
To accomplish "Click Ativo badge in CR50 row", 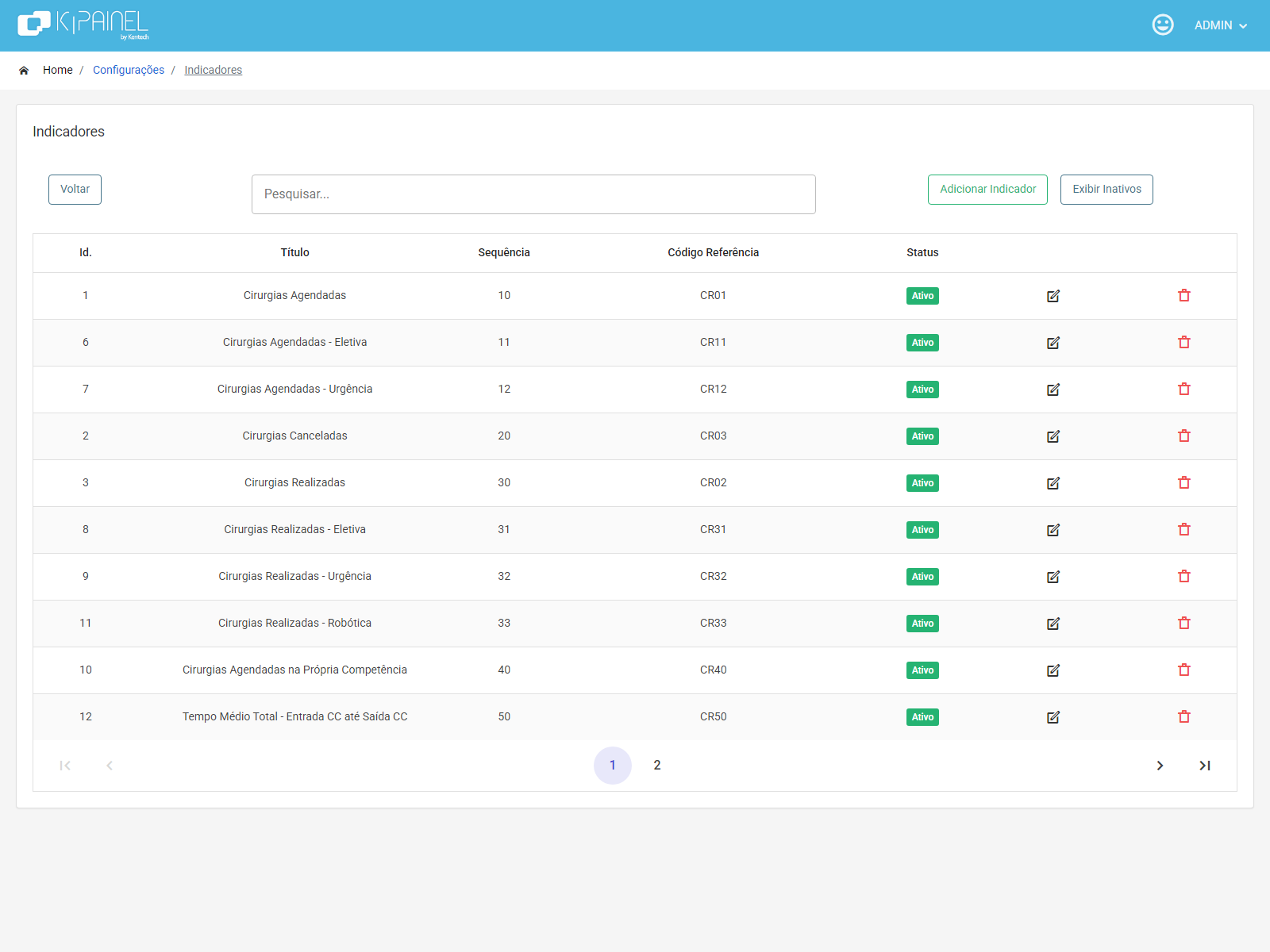I will tap(922, 717).
